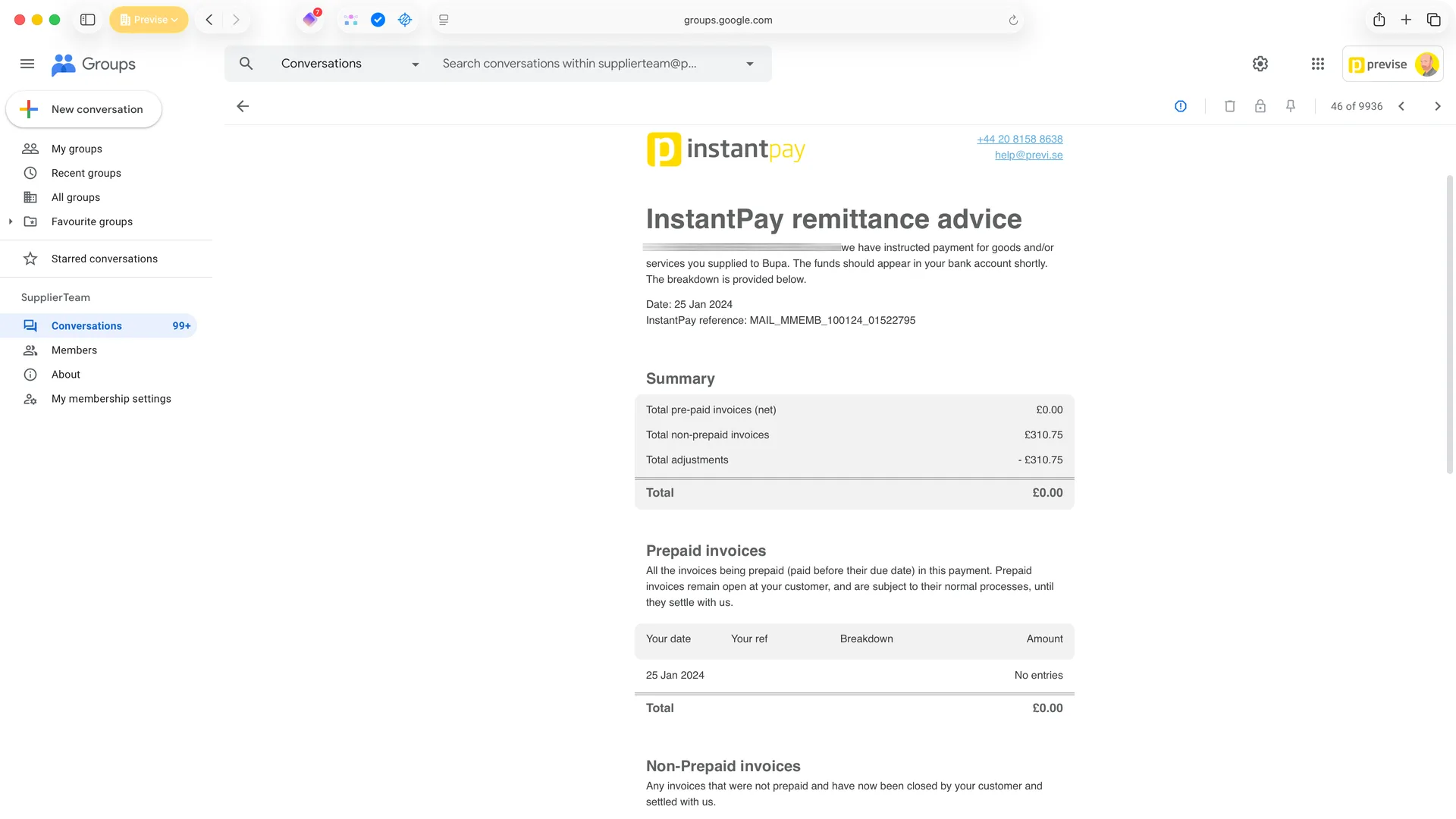
Task: Open the Groups settings gear
Action: tap(1260, 64)
